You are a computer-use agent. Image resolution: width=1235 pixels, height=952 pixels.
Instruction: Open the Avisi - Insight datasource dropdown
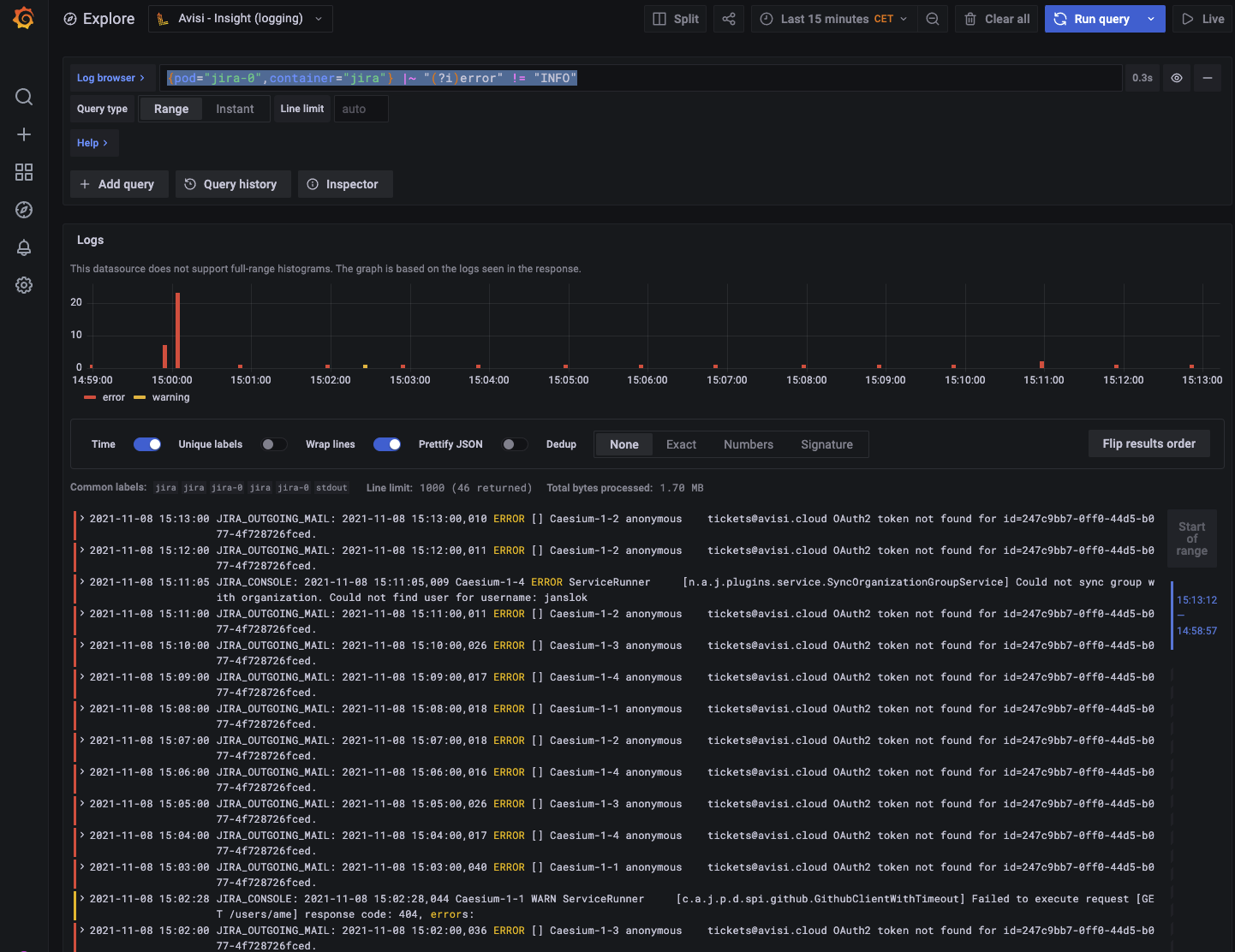coord(241,19)
